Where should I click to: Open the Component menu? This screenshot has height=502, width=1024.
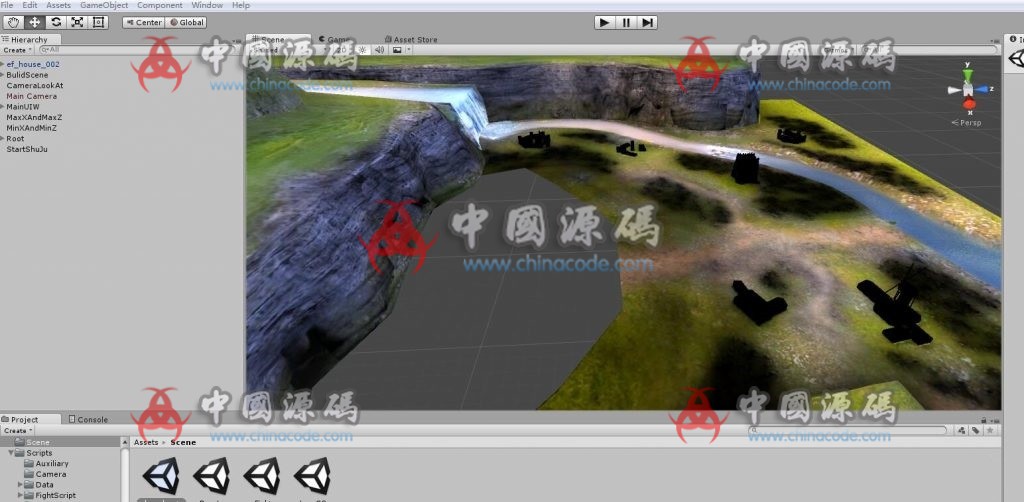(160, 5)
